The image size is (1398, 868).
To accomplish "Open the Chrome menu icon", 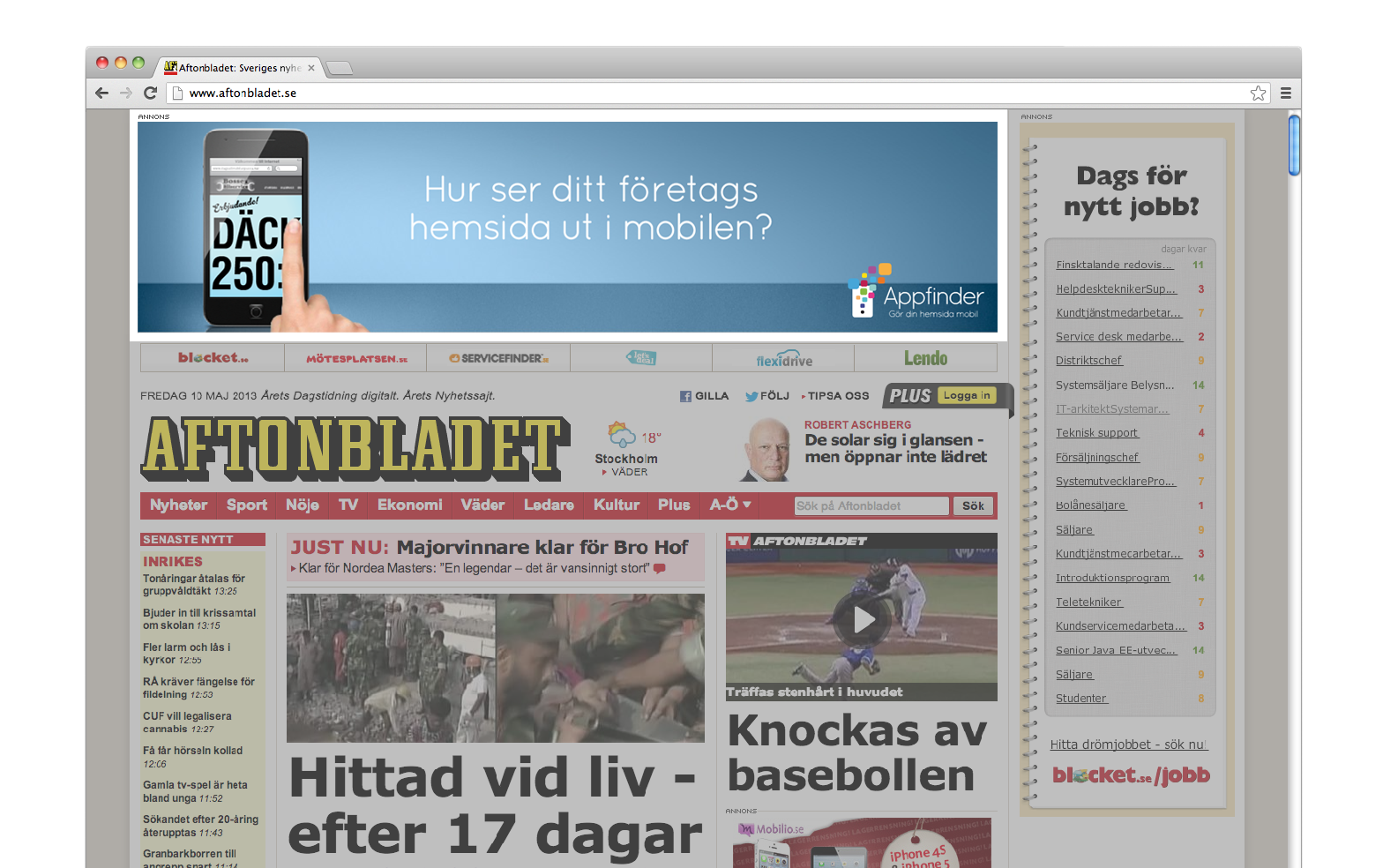I will pos(1286,93).
